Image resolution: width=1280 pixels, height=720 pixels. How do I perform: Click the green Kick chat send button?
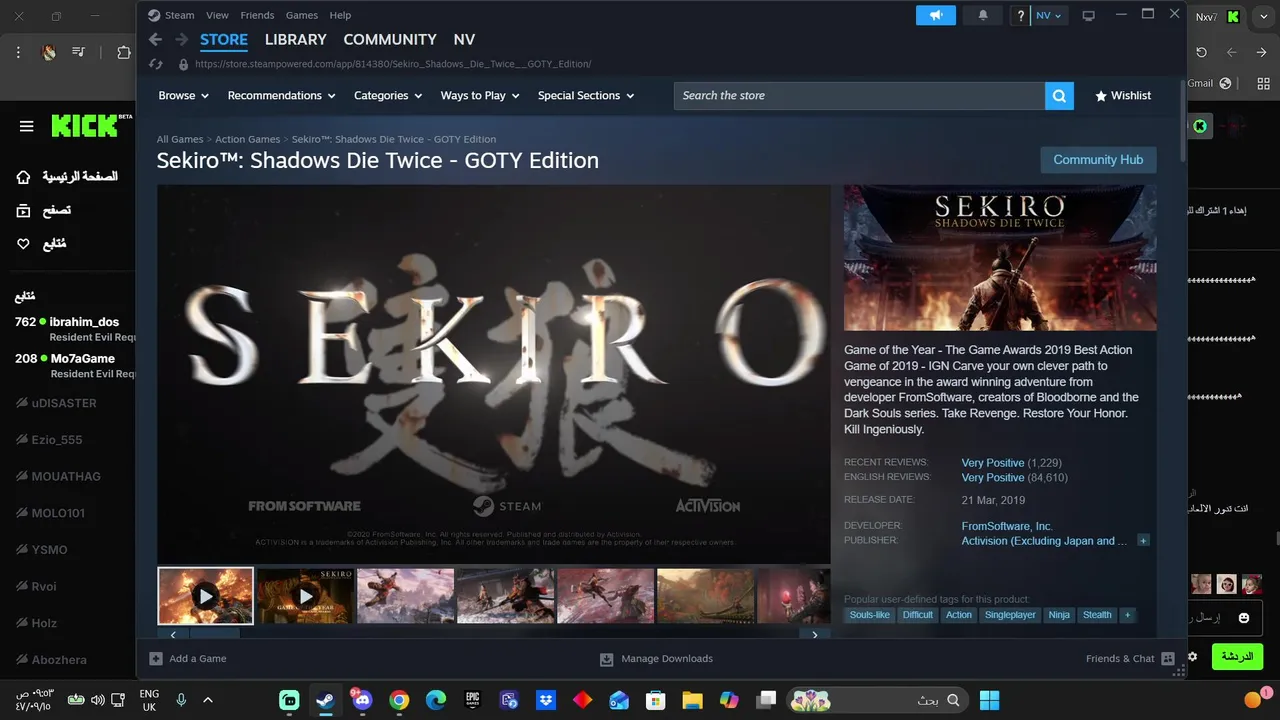pyautogui.click(x=1237, y=657)
